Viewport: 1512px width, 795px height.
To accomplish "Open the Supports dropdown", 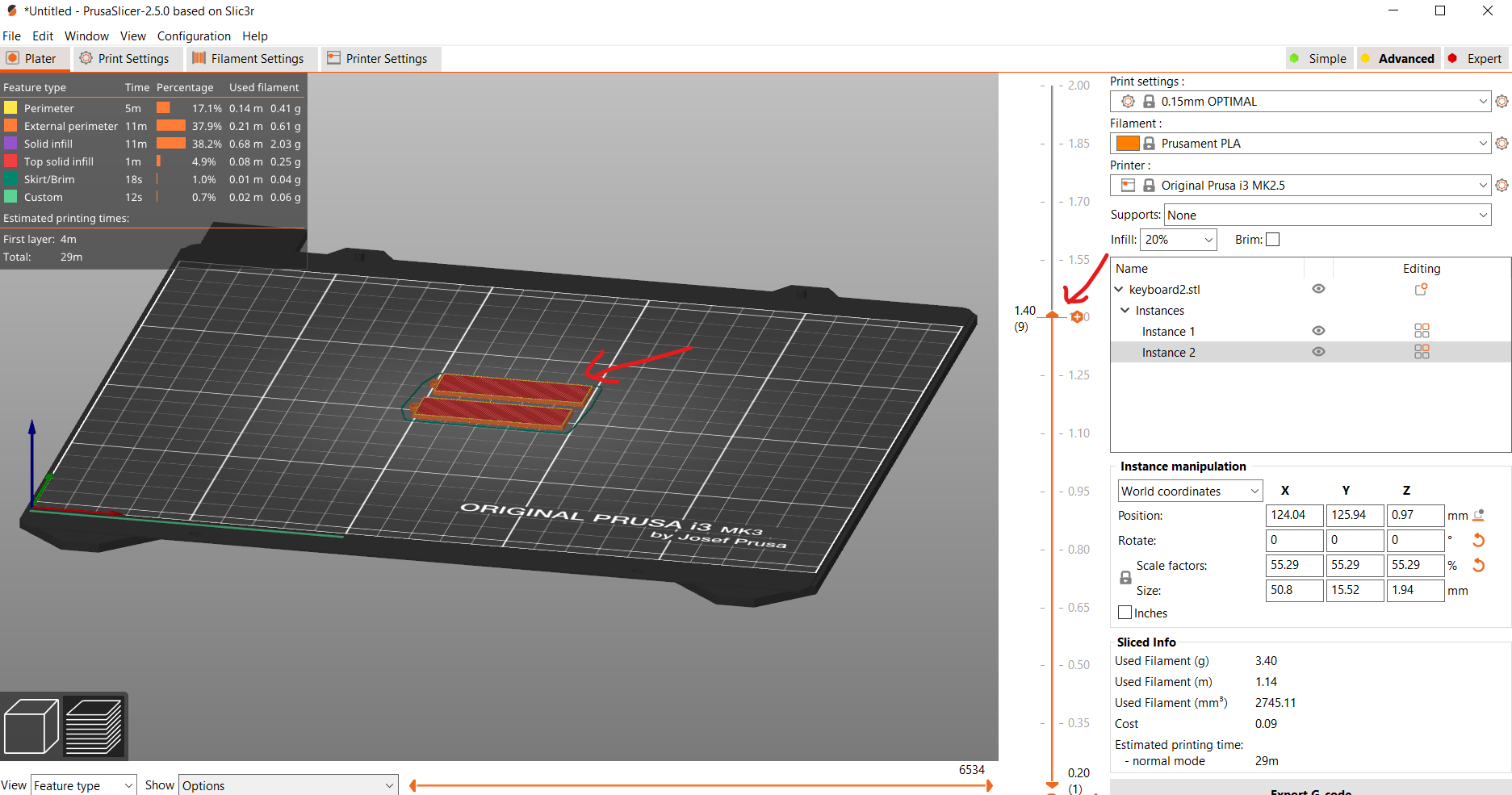I will (1327, 215).
